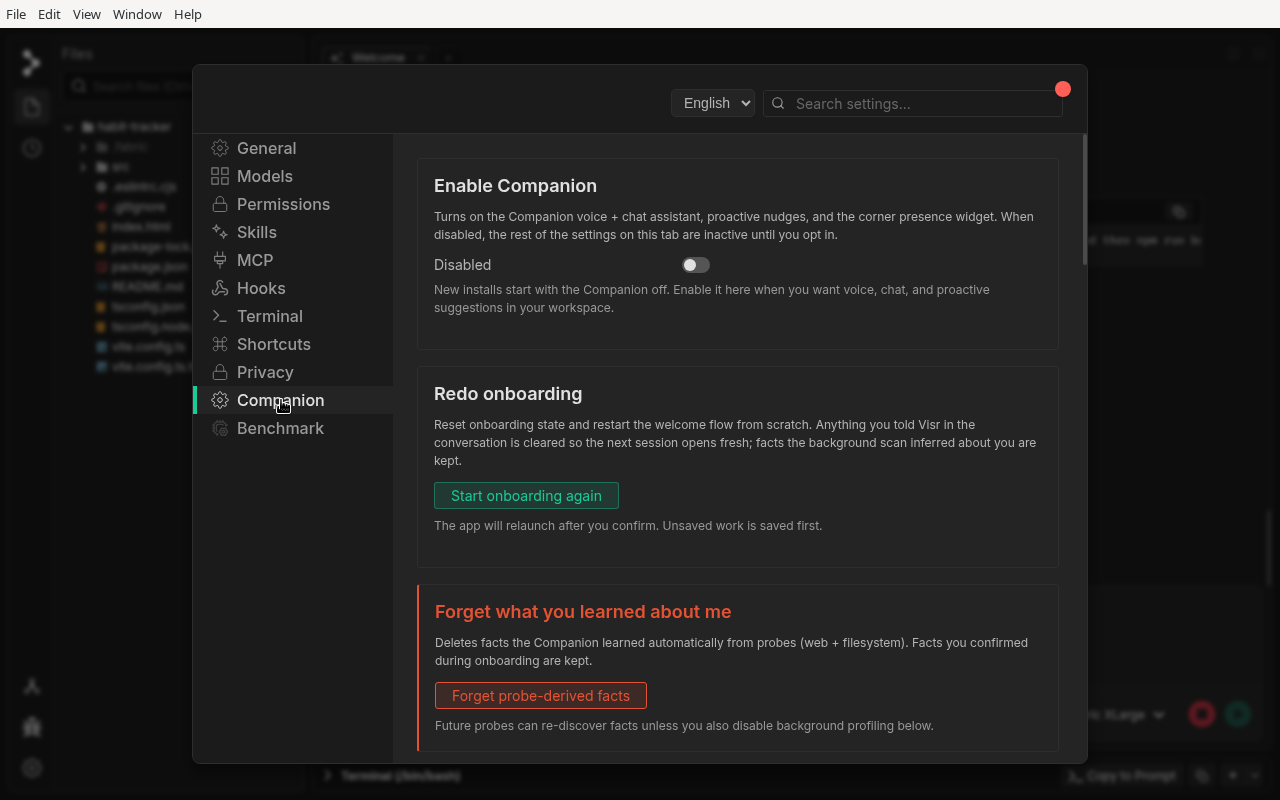Click the grid icon next to Models

[220, 176]
